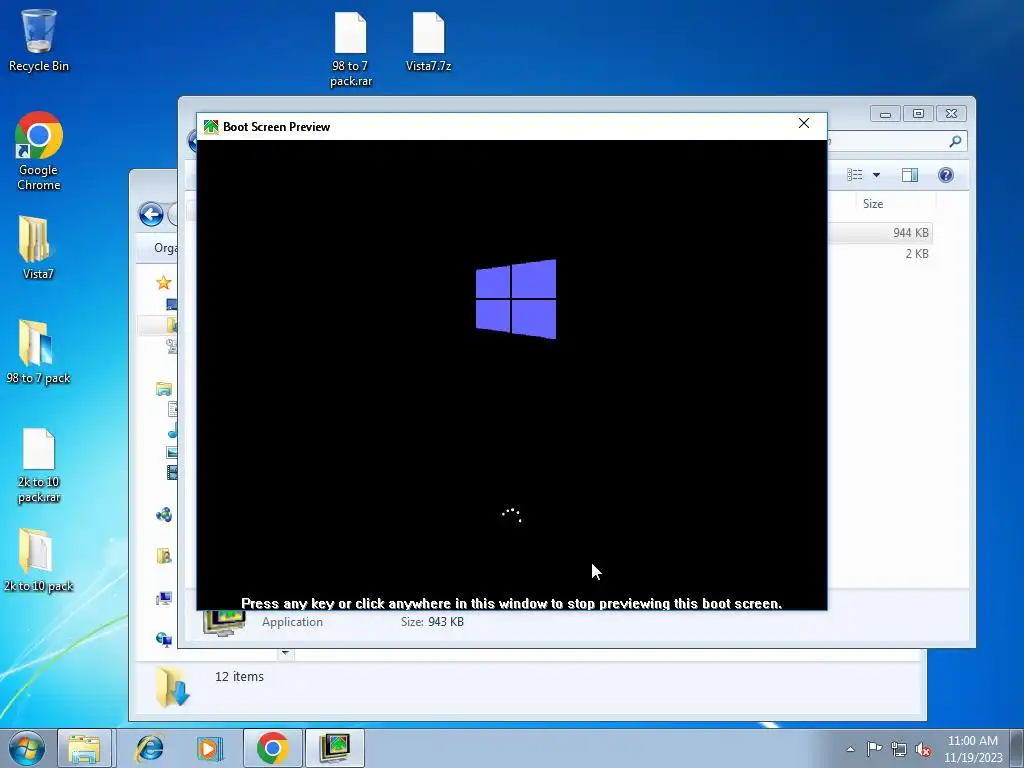Click the 'Size: 943 KB' details pane text
1024x768 pixels.
(432, 622)
